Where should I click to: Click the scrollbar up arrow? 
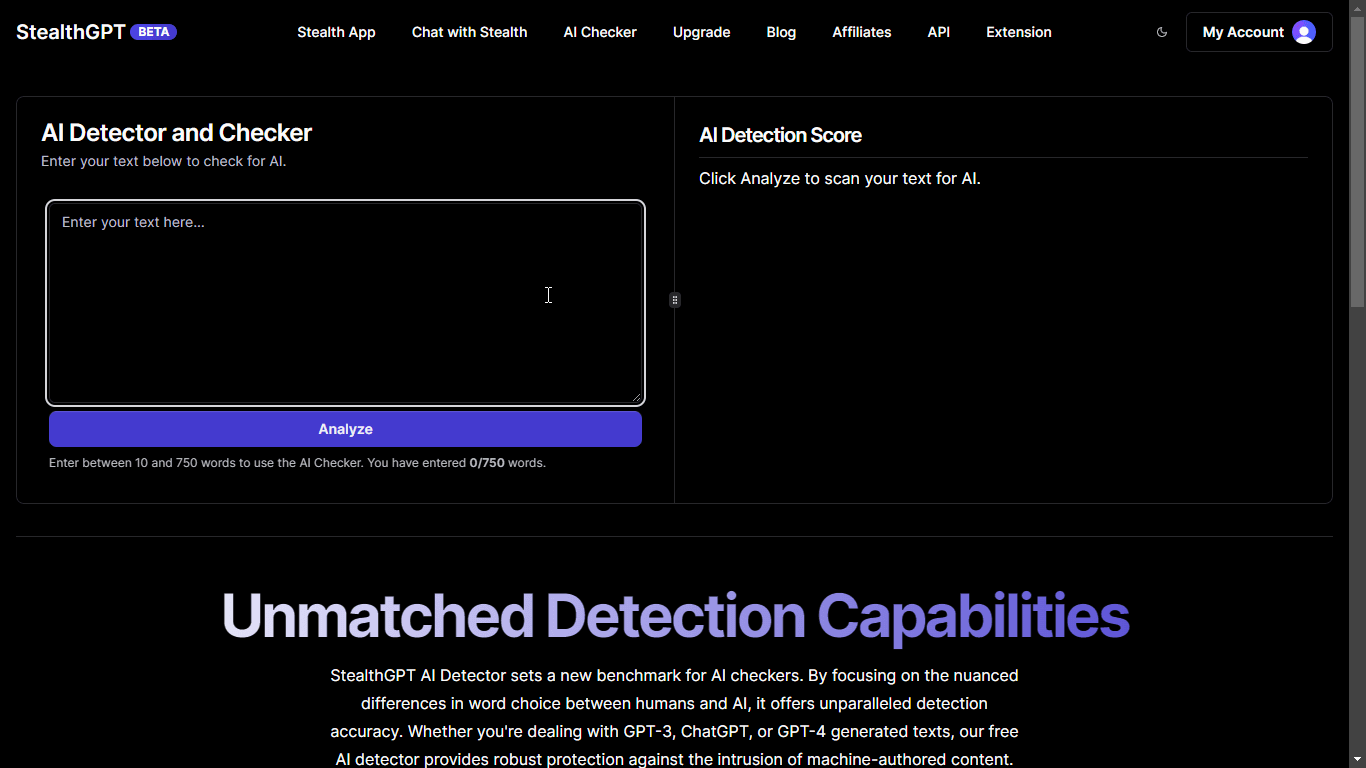(x=1357, y=7)
